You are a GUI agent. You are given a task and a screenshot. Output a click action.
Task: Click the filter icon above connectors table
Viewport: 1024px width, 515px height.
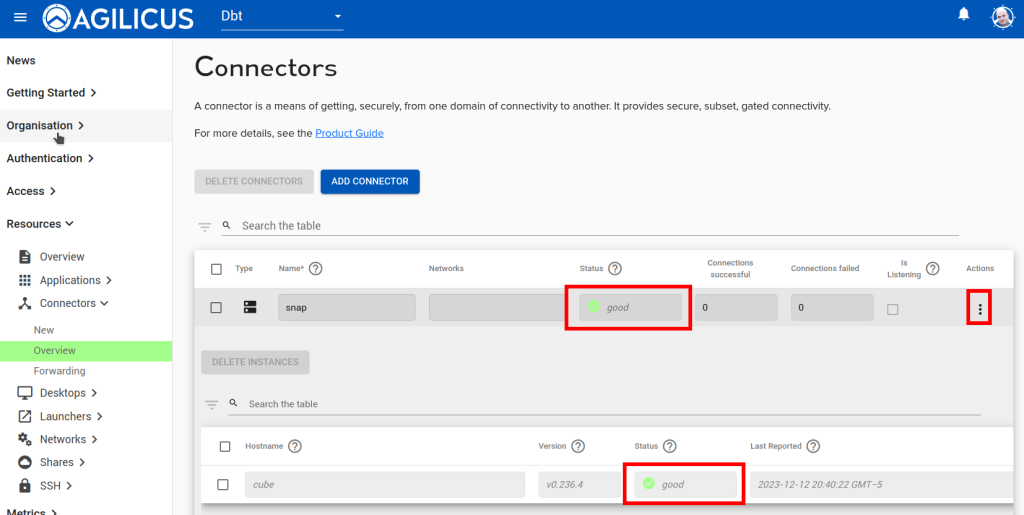[205, 227]
